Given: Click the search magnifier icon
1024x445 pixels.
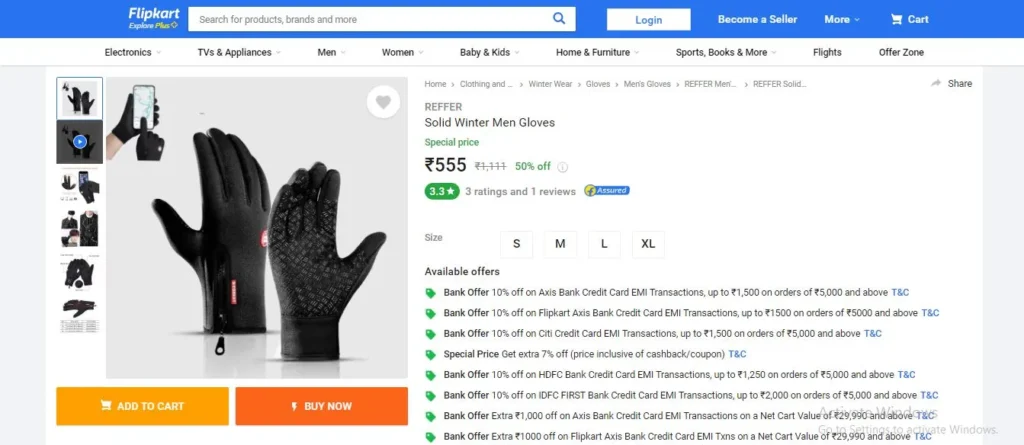Looking at the screenshot, I should (559, 18).
